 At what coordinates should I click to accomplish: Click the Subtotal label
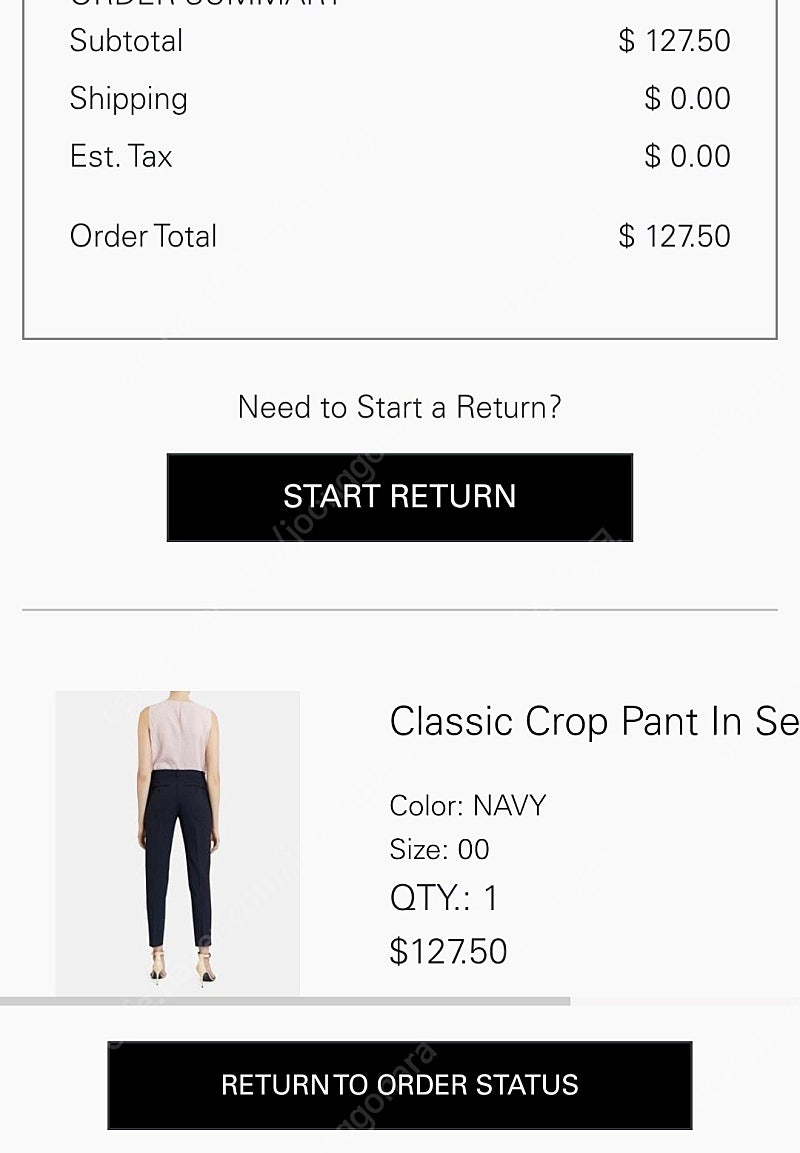(x=126, y=41)
